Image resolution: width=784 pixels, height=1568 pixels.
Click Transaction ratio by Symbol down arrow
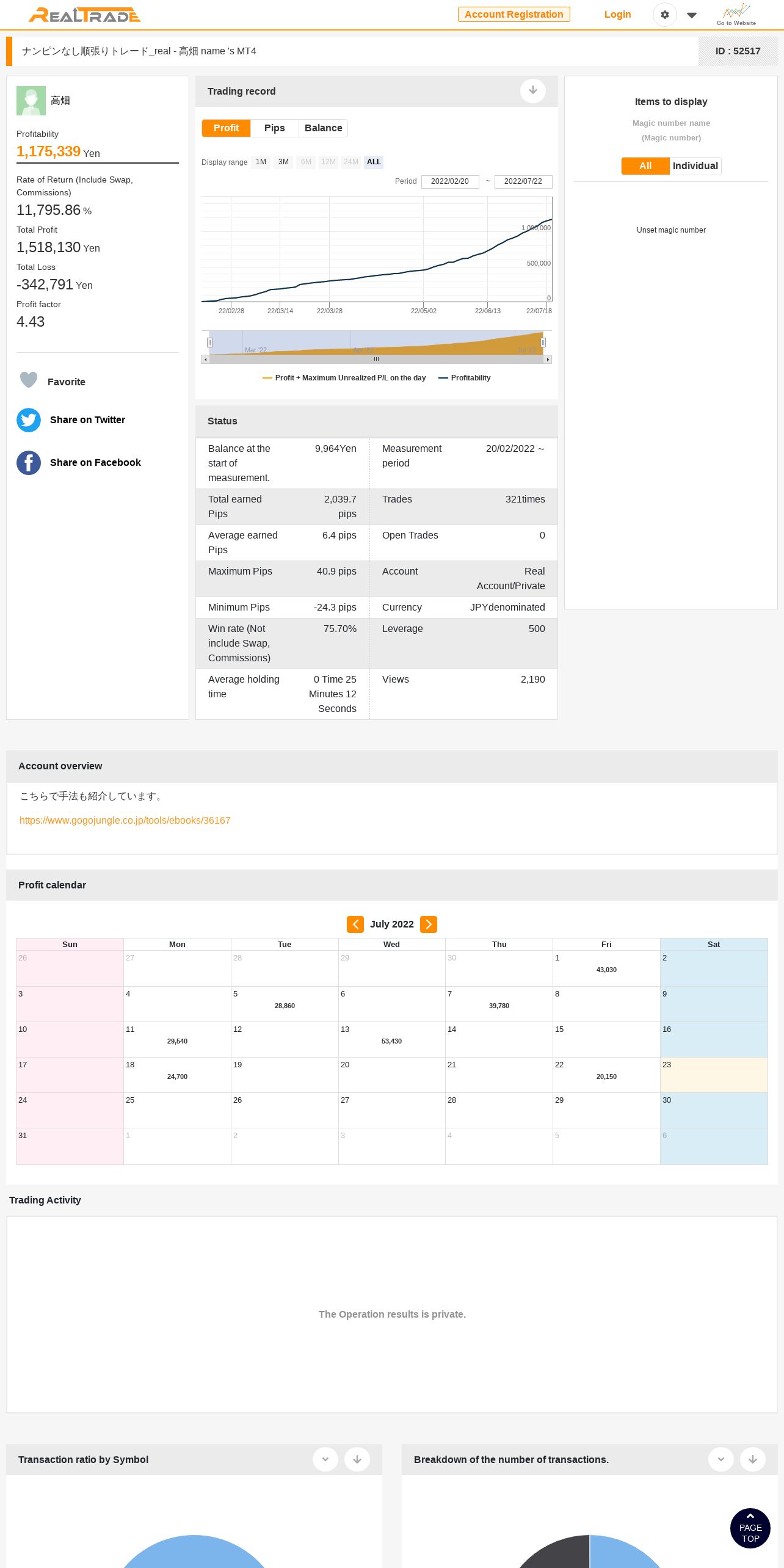(x=357, y=1459)
